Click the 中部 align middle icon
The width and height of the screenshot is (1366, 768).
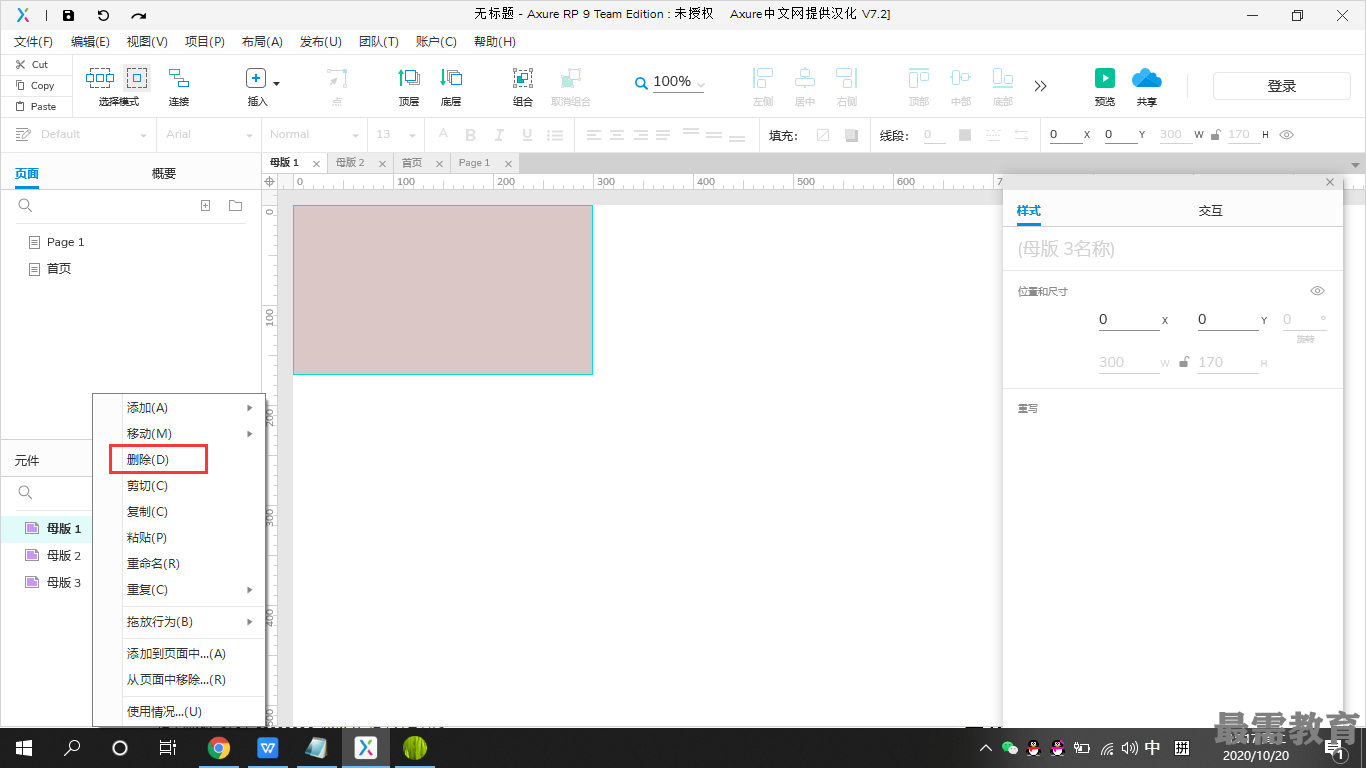961,78
